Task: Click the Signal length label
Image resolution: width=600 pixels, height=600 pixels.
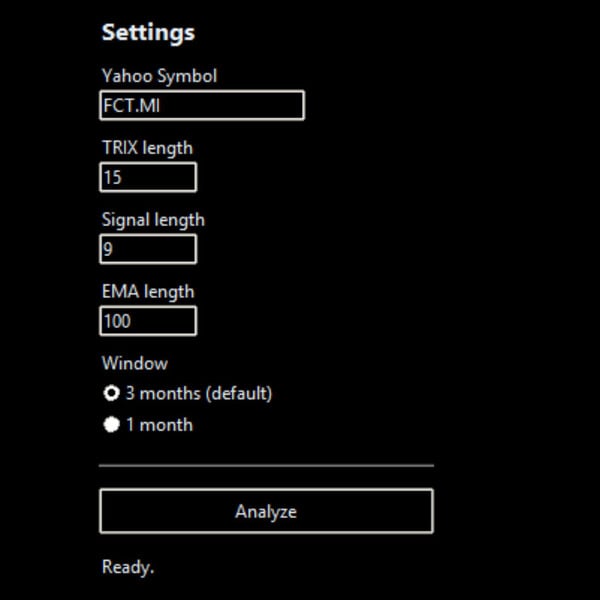Action: click(152, 220)
